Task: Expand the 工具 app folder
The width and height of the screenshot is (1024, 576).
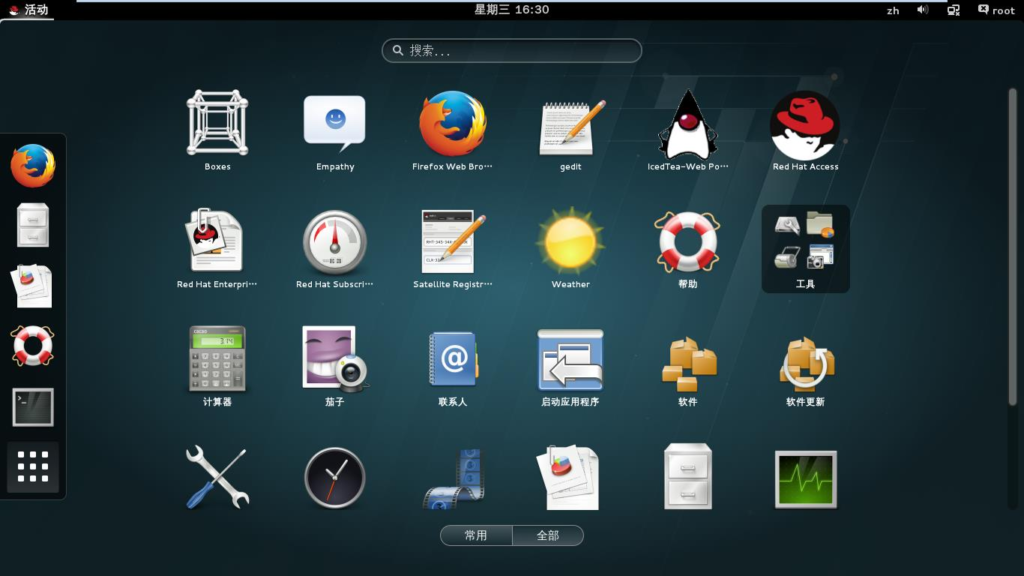Action: pyautogui.click(x=805, y=248)
